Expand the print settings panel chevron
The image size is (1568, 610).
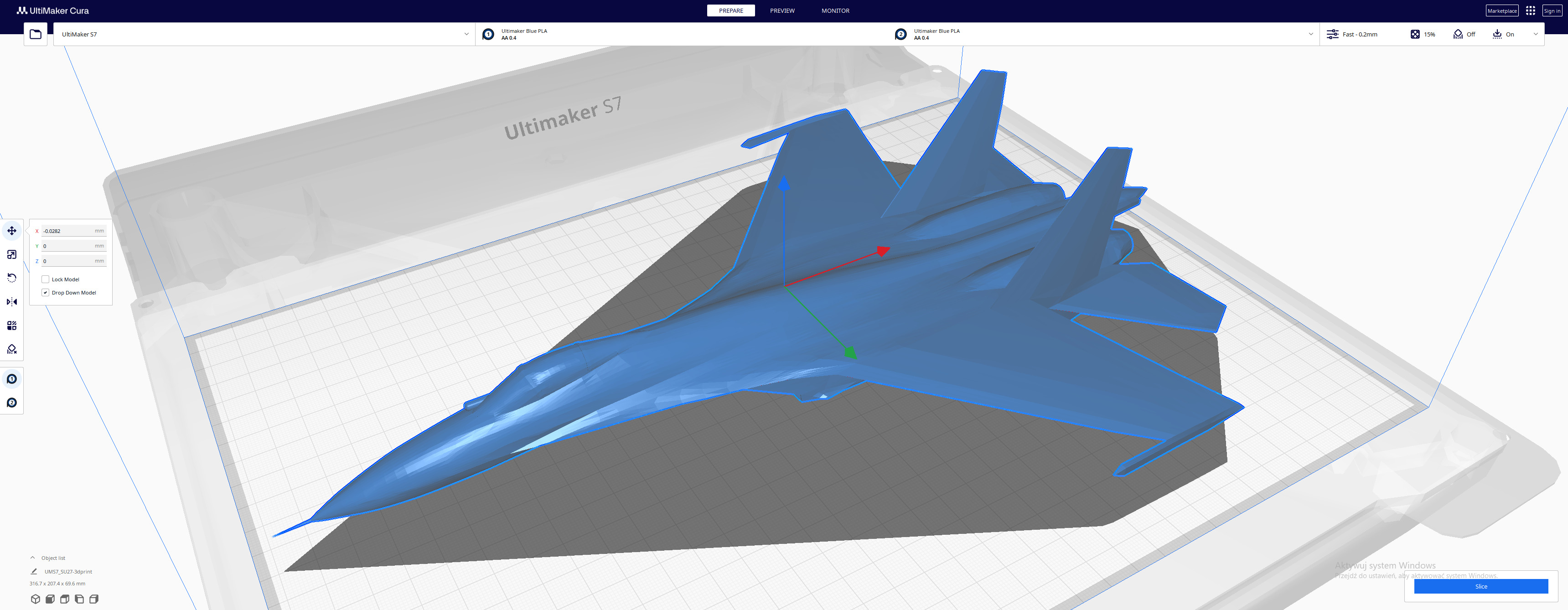(x=1536, y=34)
